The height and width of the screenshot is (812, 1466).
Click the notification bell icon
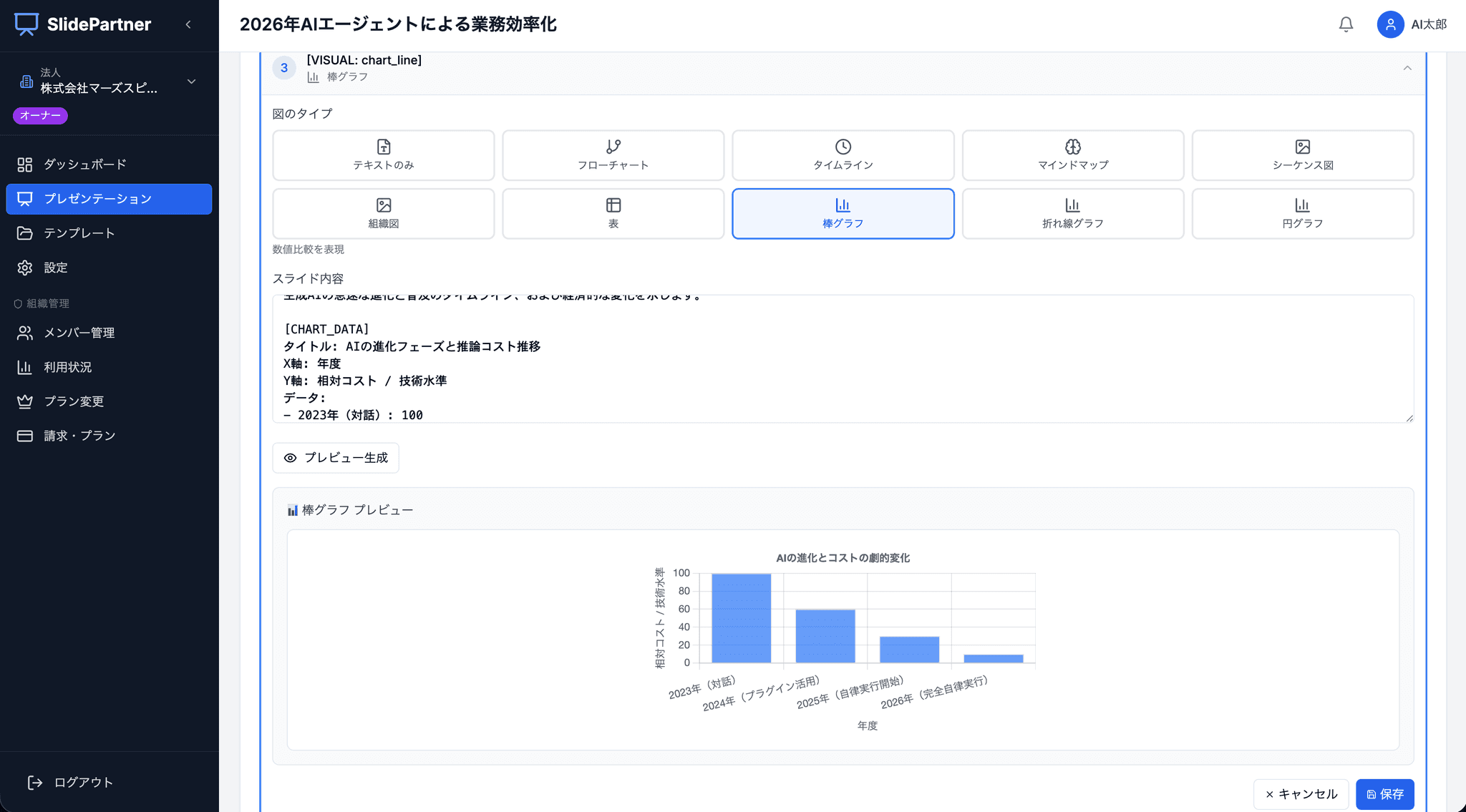[x=1346, y=24]
